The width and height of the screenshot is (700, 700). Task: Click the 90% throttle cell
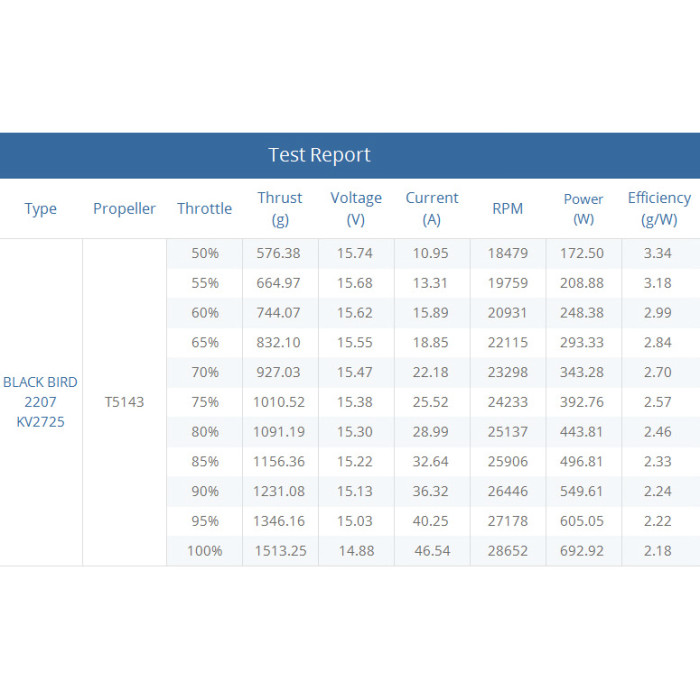(x=205, y=492)
